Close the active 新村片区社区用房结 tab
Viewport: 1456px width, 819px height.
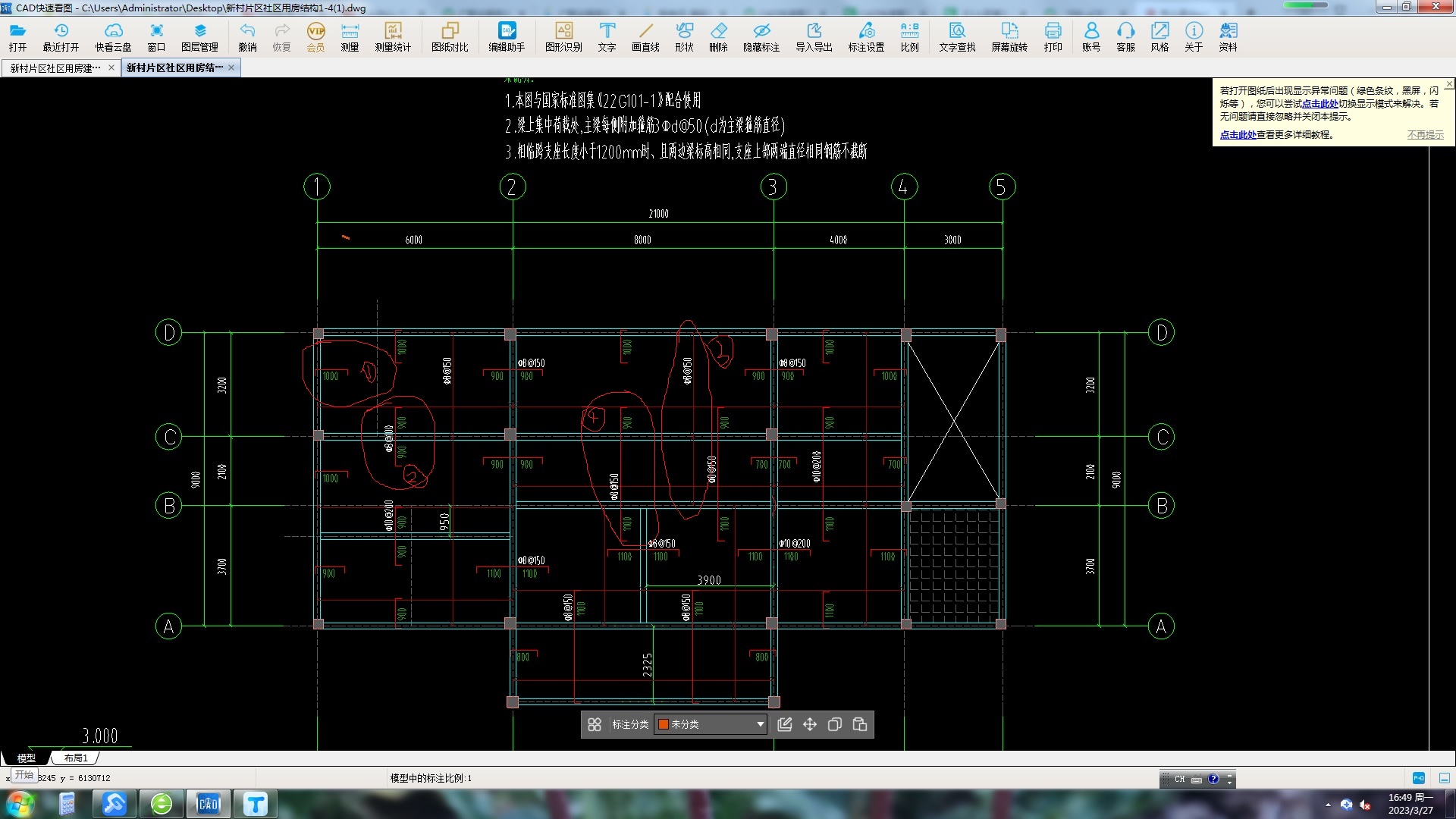pos(231,67)
